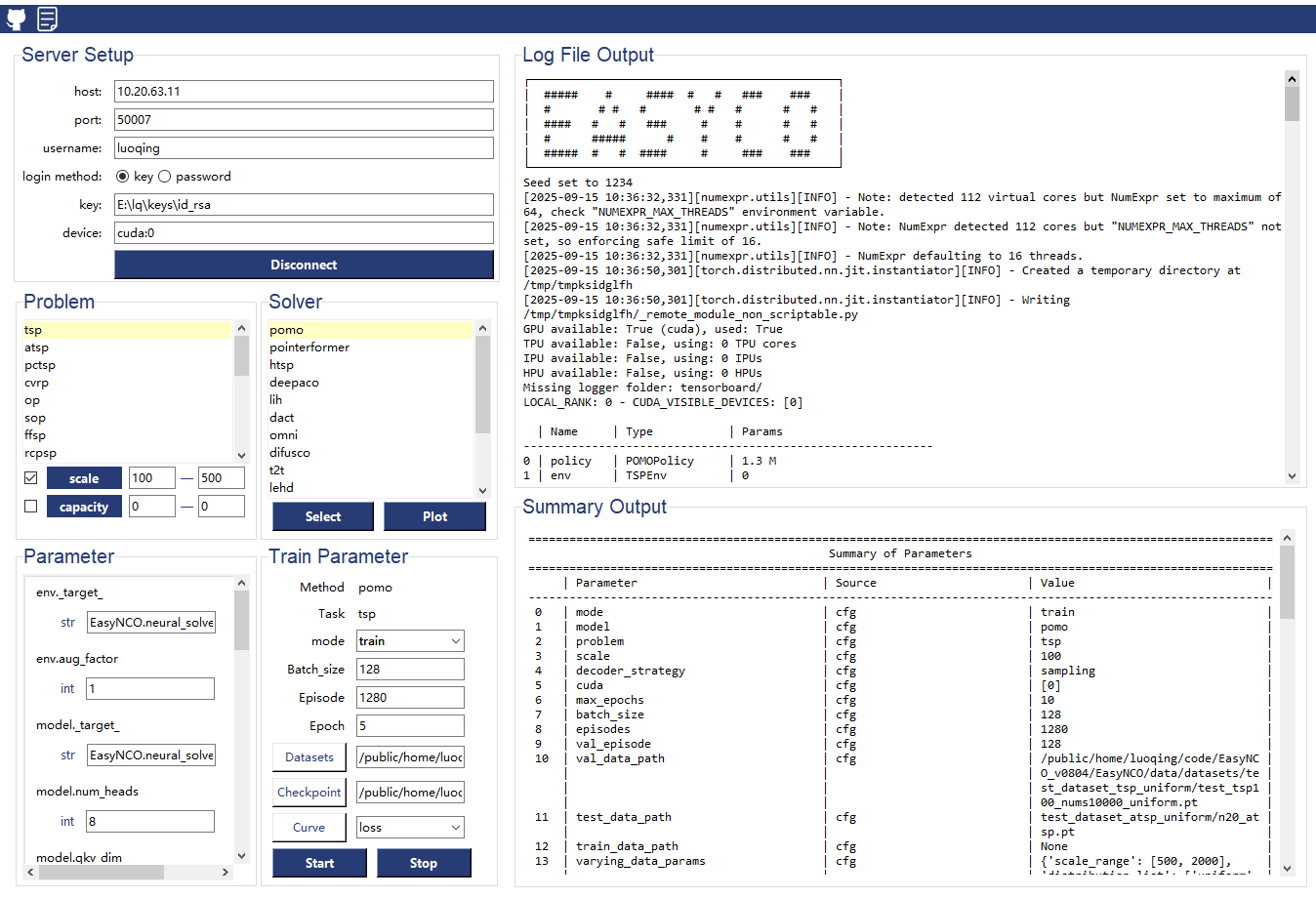Open the document icon in header

click(x=47, y=19)
